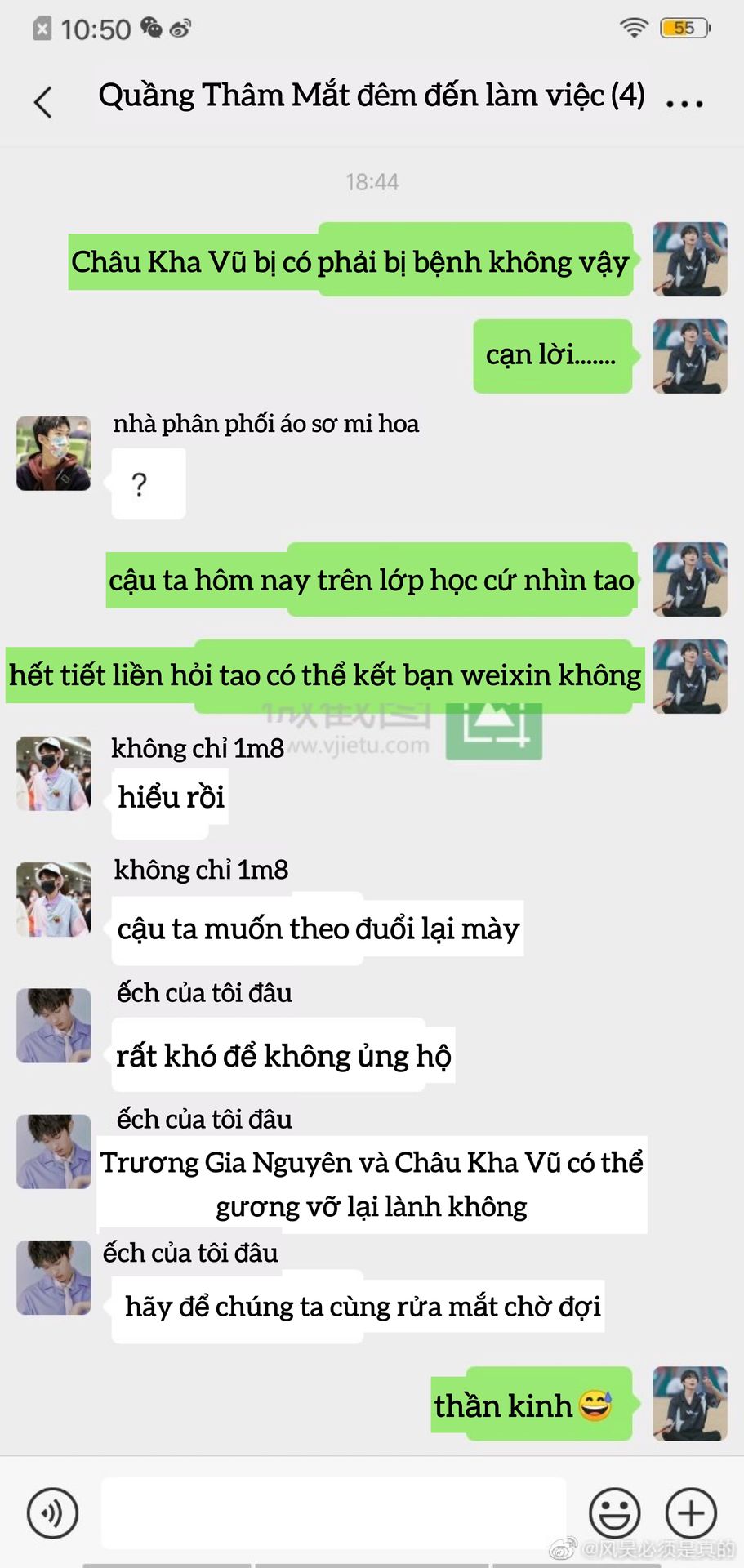744x1568 pixels.
Task: Select the 'Châu Kha Vũ bị có phải bị bệnh' bubble
Action: tap(350, 261)
